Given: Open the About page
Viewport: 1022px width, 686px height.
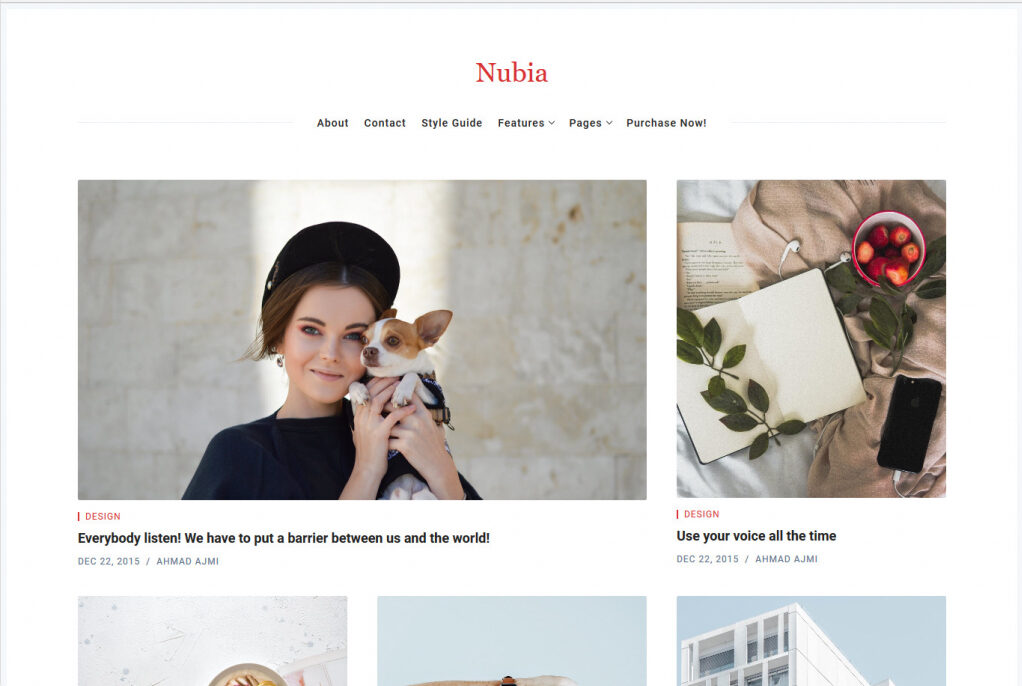Looking at the screenshot, I should 332,123.
